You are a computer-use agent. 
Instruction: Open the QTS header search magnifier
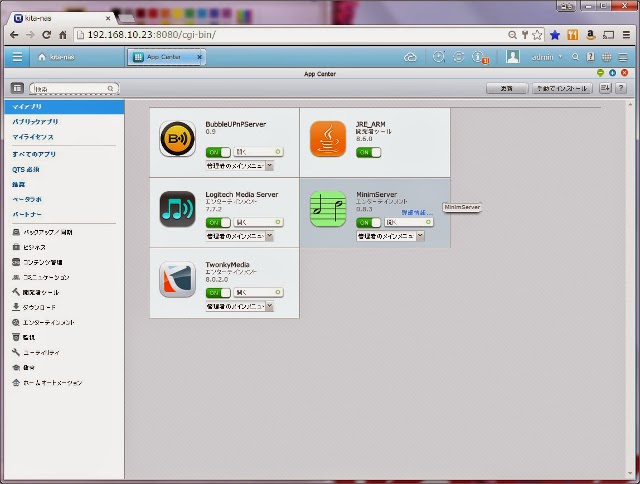[575, 57]
